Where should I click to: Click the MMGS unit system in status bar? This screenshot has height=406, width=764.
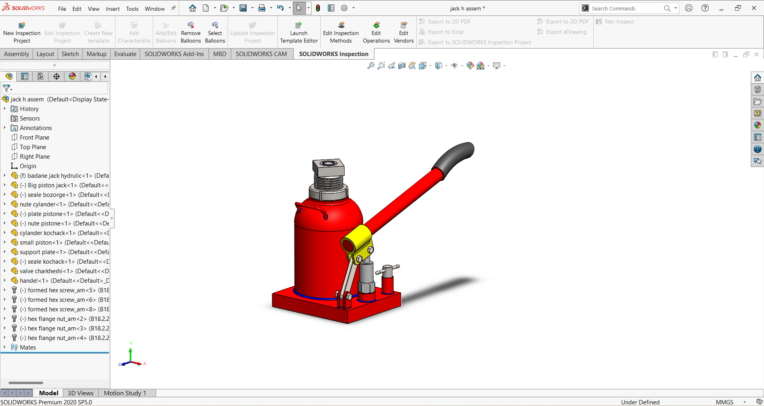pyautogui.click(x=724, y=402)
